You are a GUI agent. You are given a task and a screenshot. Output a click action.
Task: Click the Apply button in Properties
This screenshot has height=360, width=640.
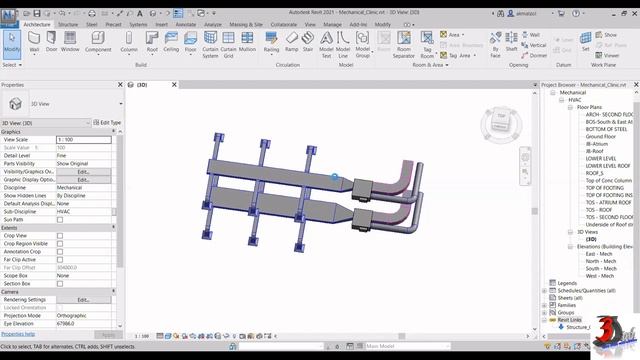coord(108,335)
